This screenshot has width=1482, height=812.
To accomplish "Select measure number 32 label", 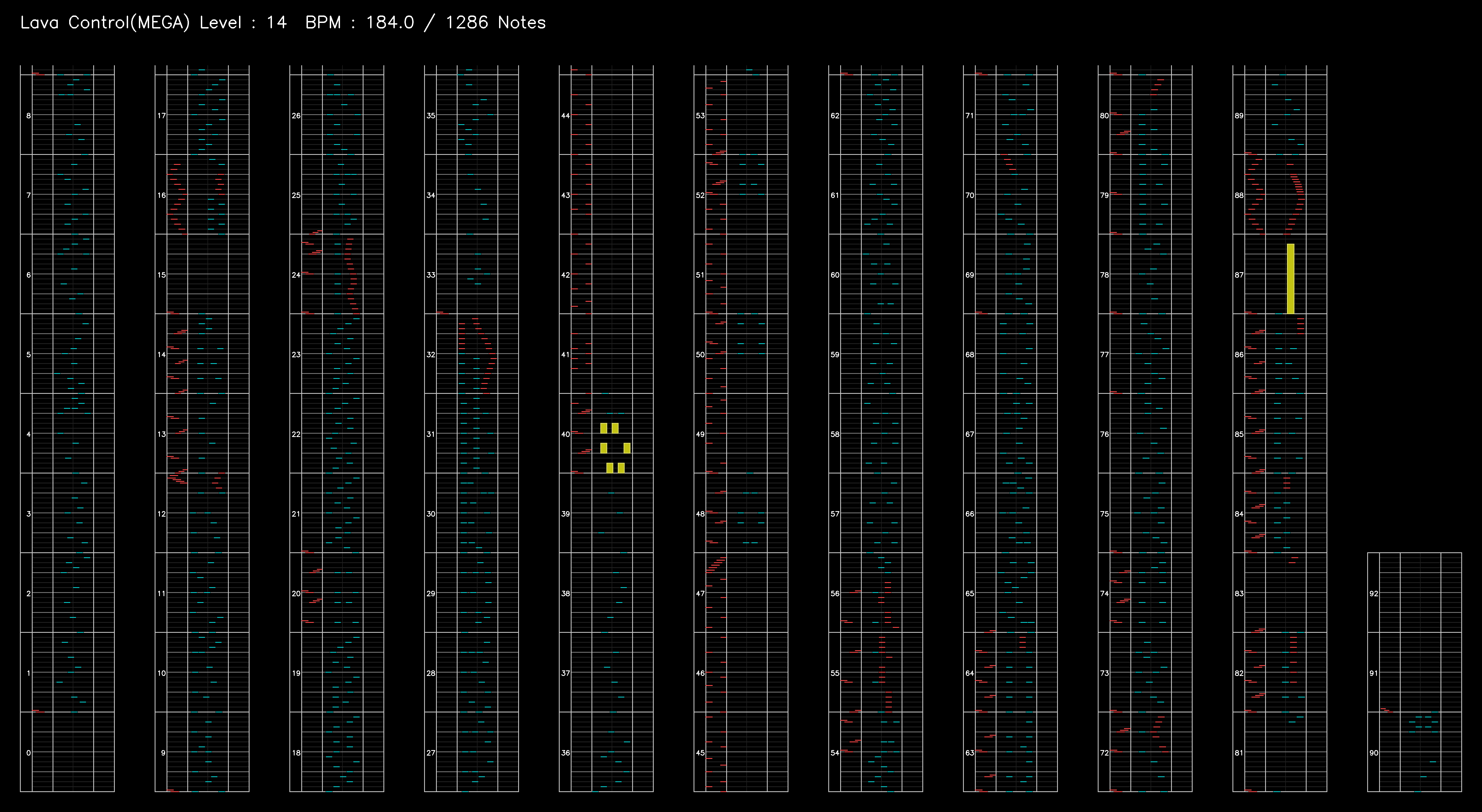I will (x=431, y=355).
